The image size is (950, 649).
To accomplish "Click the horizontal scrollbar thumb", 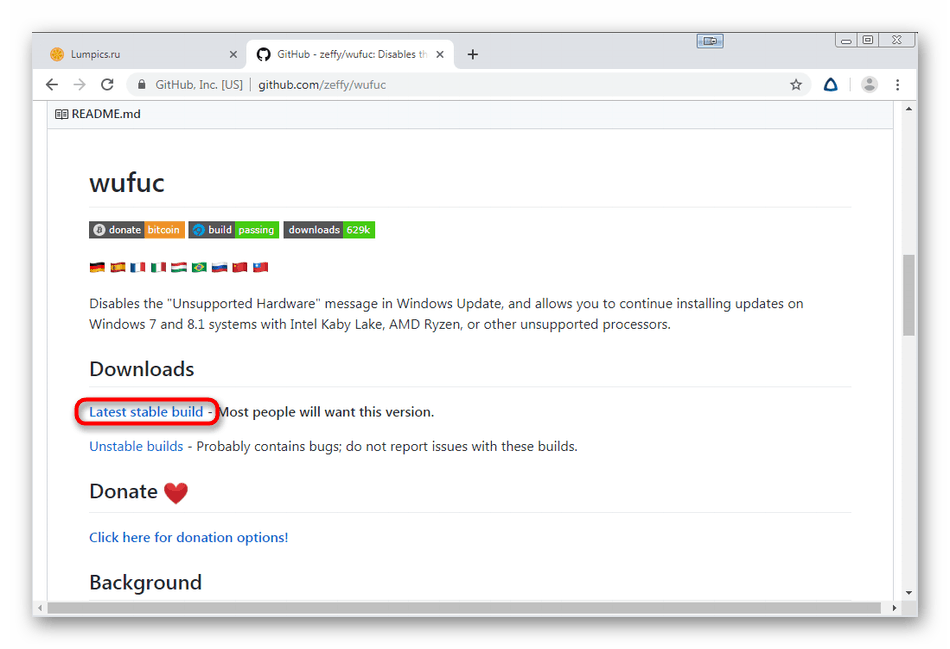I will (464, 608).
